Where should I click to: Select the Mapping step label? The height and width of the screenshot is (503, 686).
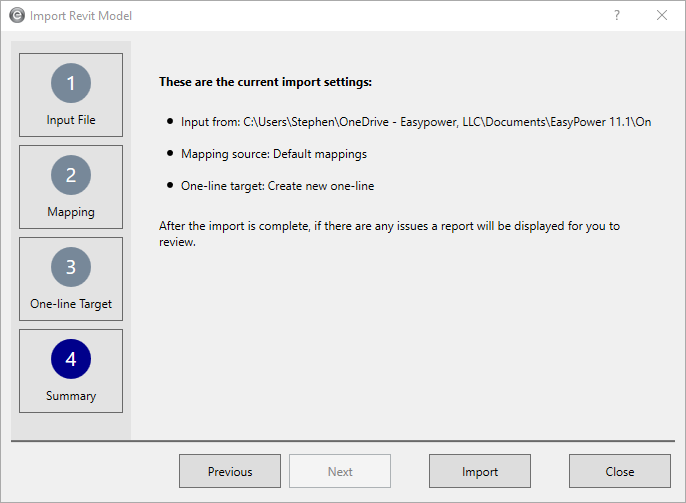[71, 212]
